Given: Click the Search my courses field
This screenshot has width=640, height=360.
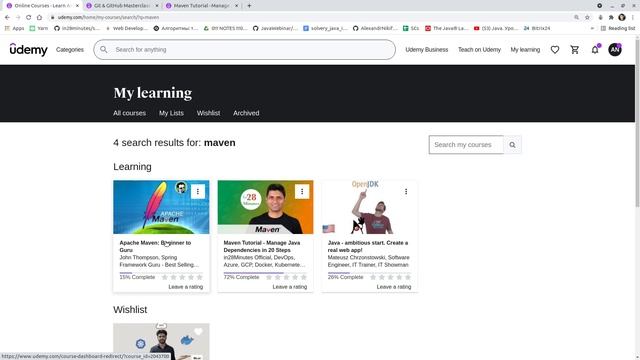Looking at the screenshot, I should click(466, 144).
